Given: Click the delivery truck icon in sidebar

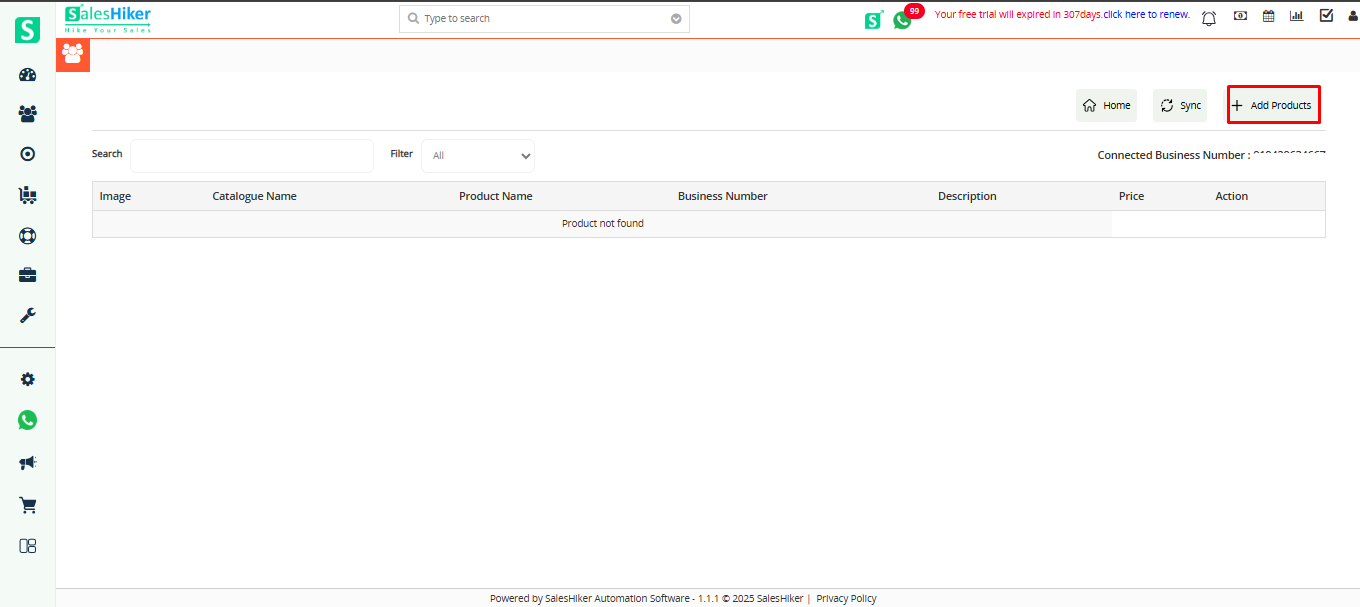Looking at the screenshot, I should [x=27, y=195].
